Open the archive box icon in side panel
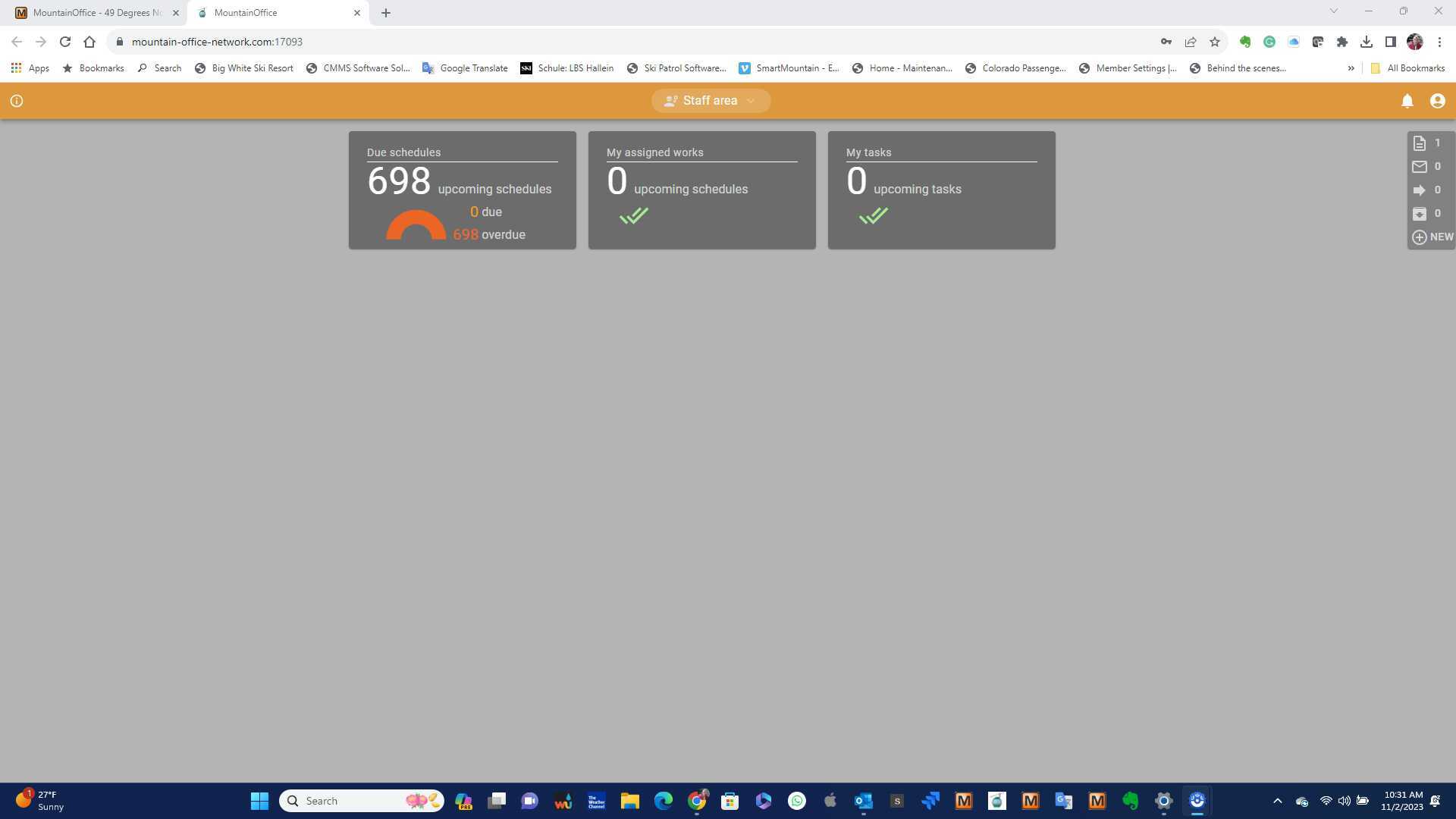The height and width of the screenshot is (819, 1456). click(x=1420, y=214)
